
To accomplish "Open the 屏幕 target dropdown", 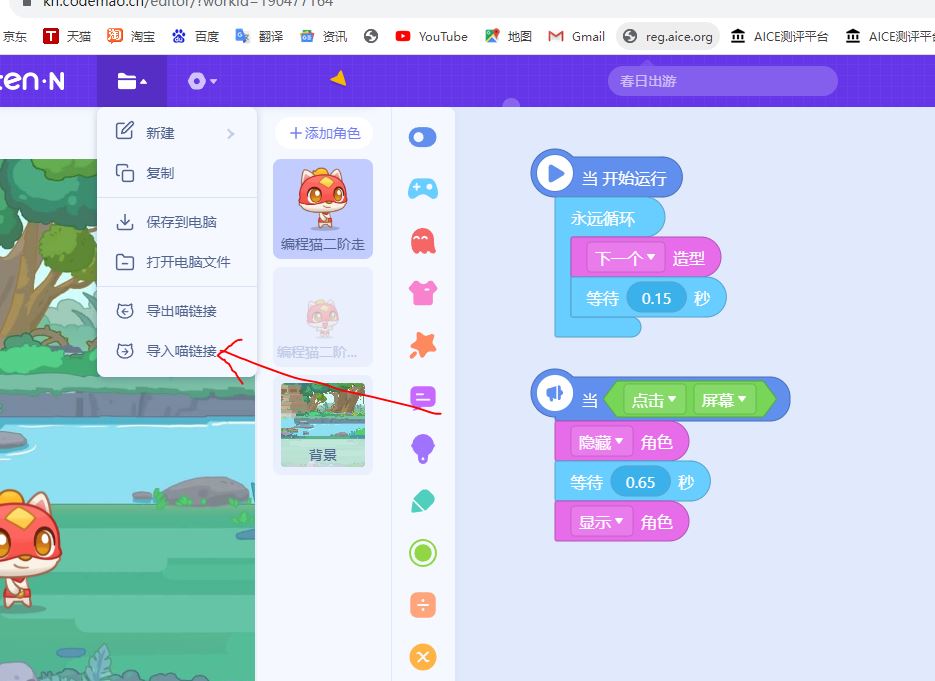I will point(723,400).
